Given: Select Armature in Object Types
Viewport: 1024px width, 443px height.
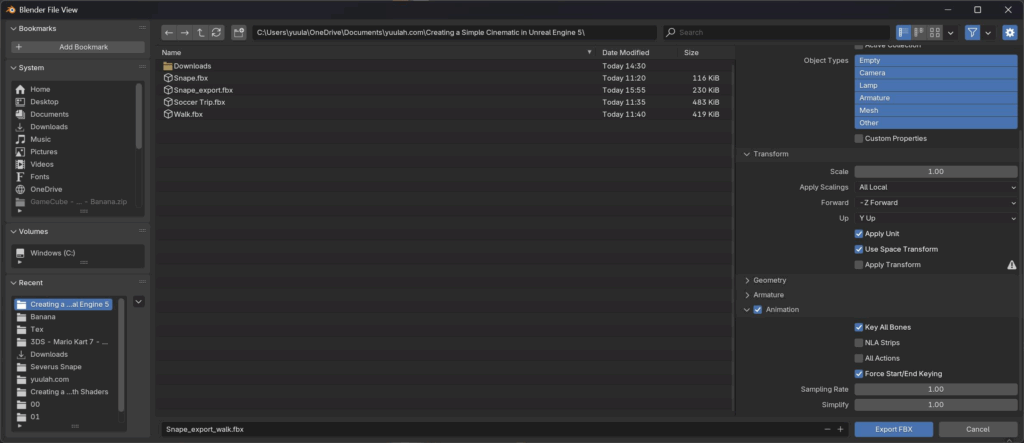Looking at the screenshot, I should pos(936,98).
